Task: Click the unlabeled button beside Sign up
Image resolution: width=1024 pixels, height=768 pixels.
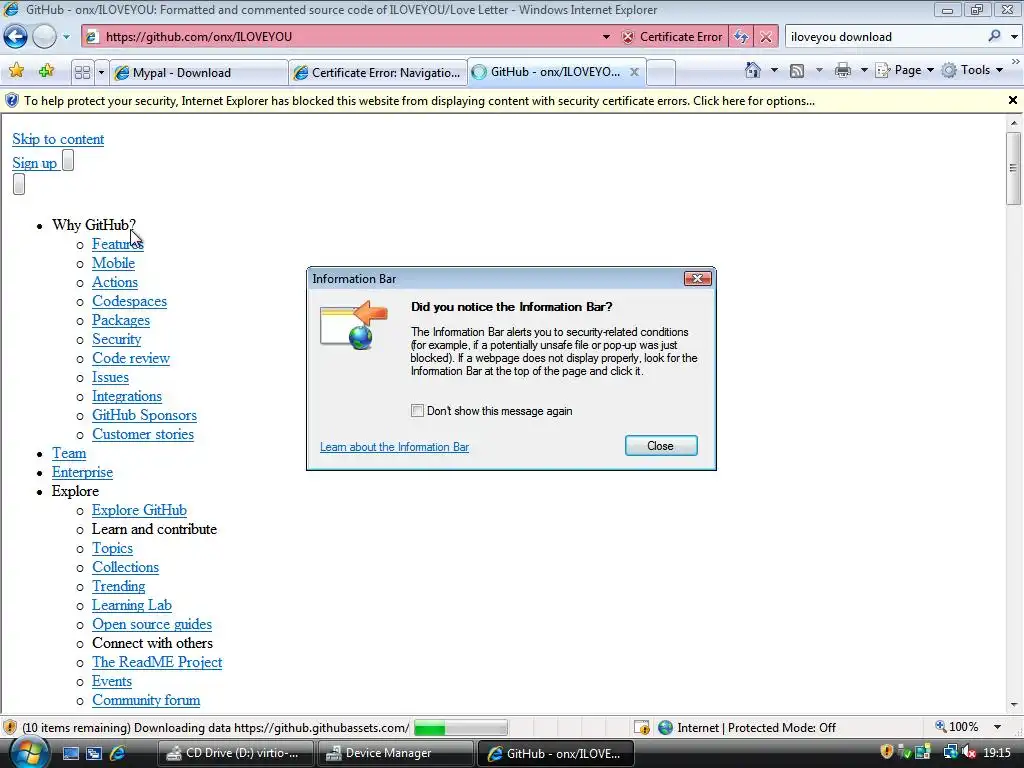Action: [x=68, y=160]
